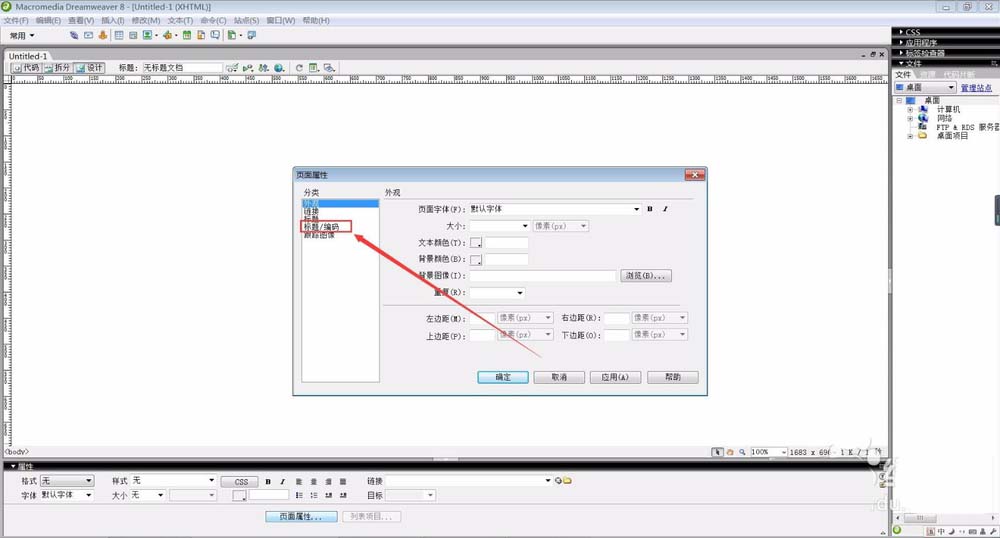Click the Insert Table icon
1000x538 pixels.
[119, 35]
